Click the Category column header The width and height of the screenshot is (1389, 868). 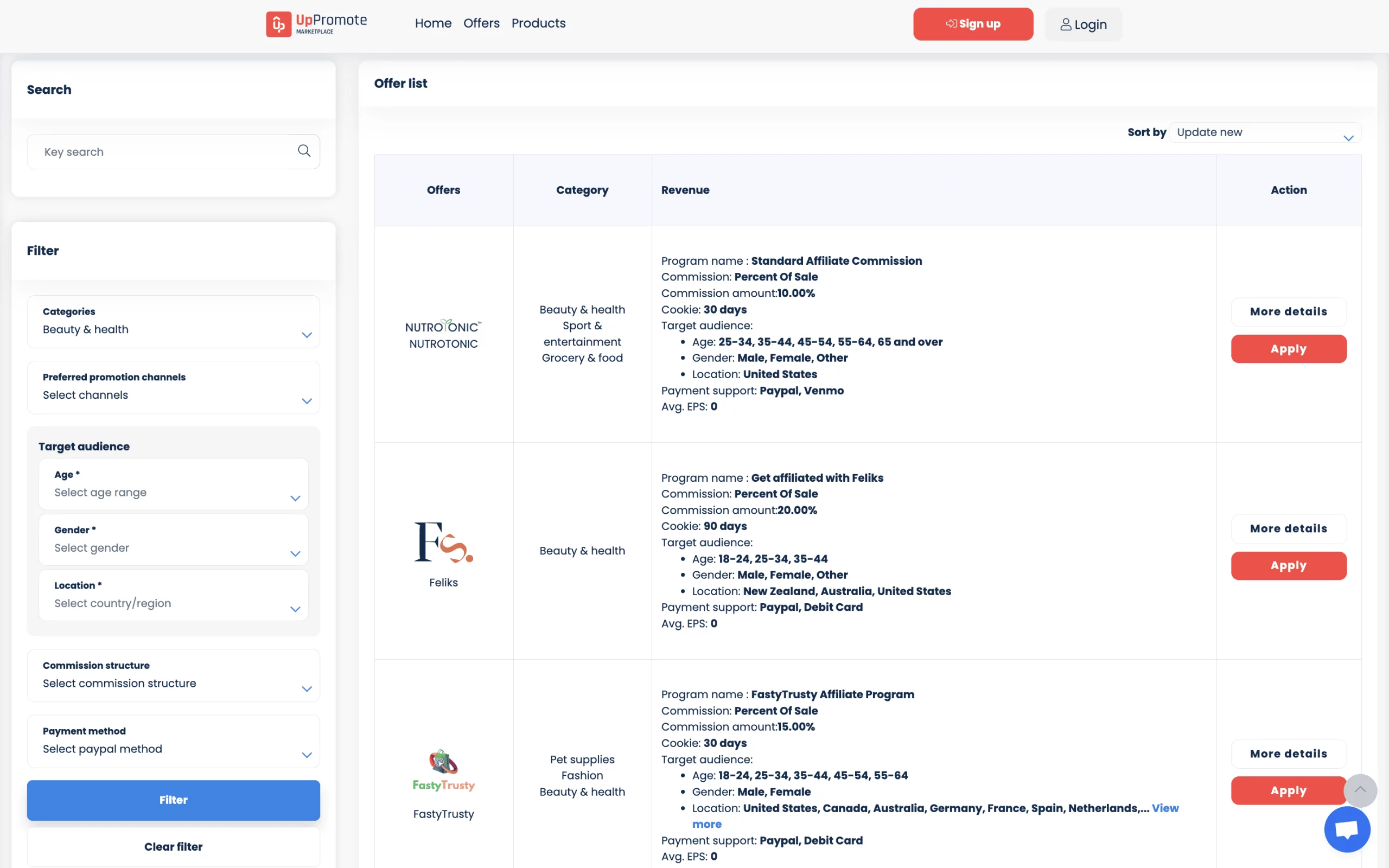[582, 190]
